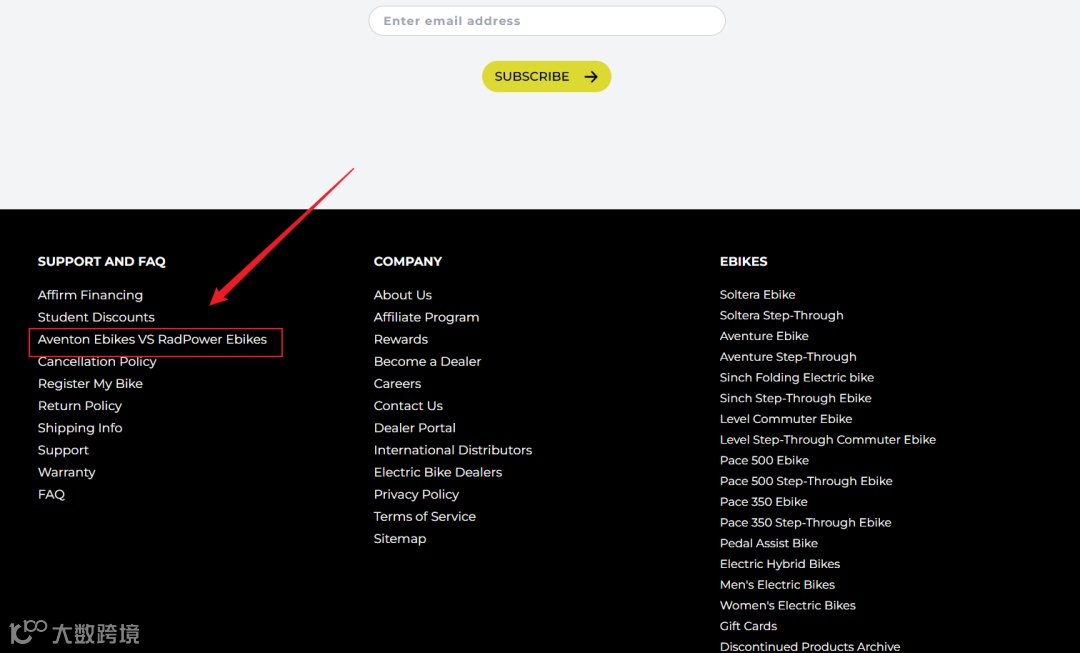Open the Return Policy link
Viewport: 1080px width, 653px height.
tap(80, 406)
